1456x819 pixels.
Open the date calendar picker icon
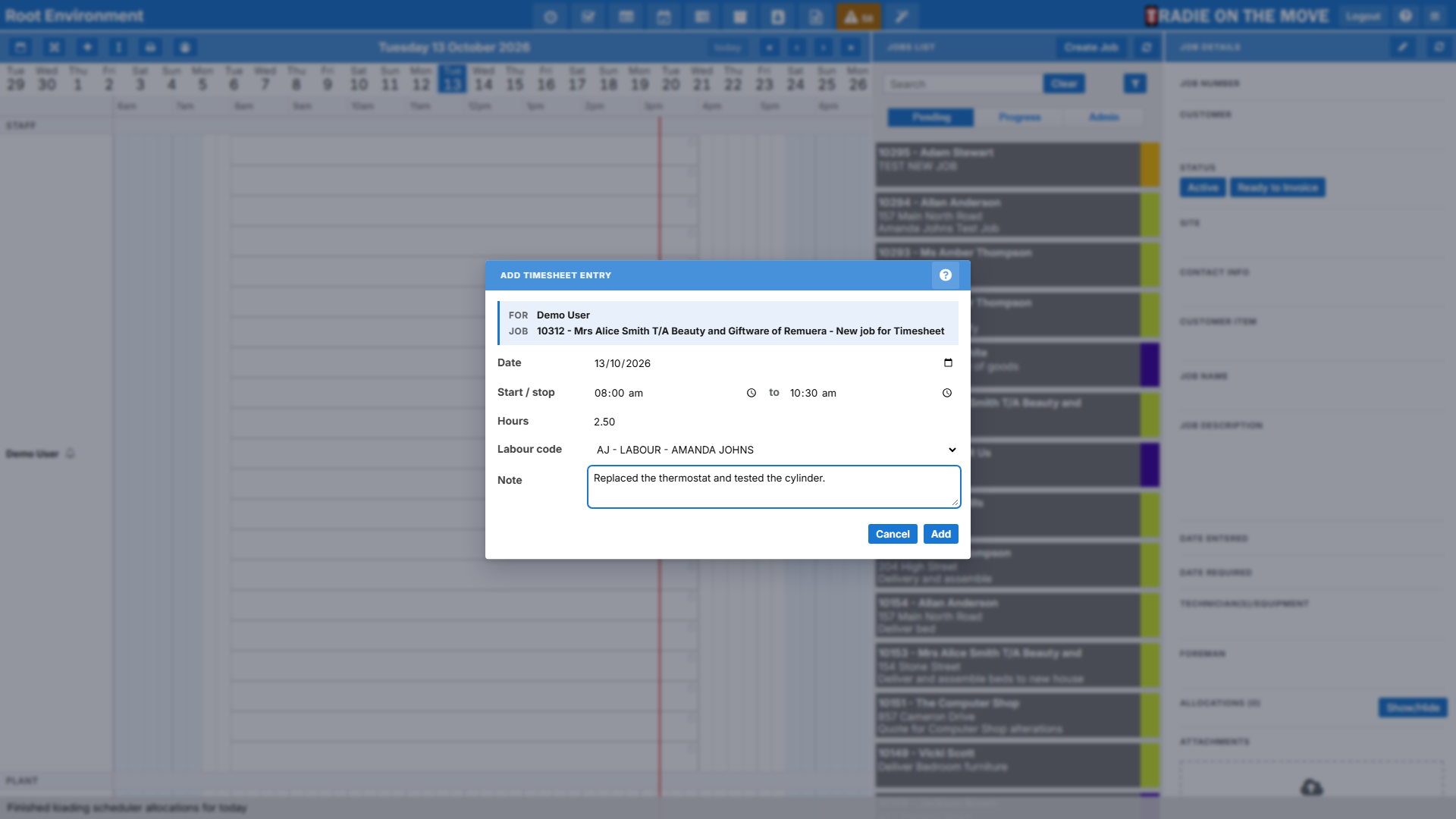(948, 363)
